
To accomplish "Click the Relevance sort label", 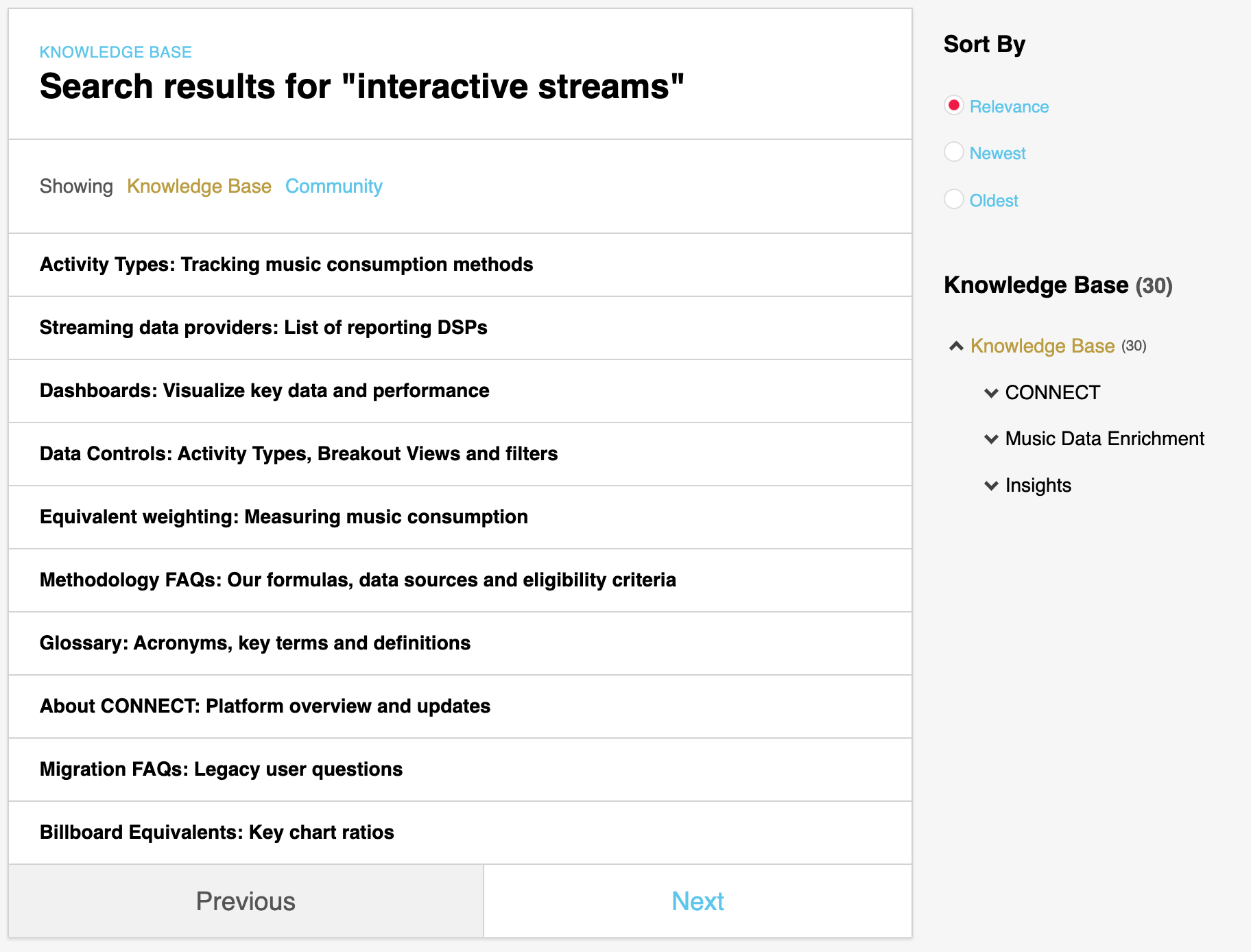I will (x=1009, y=106).
